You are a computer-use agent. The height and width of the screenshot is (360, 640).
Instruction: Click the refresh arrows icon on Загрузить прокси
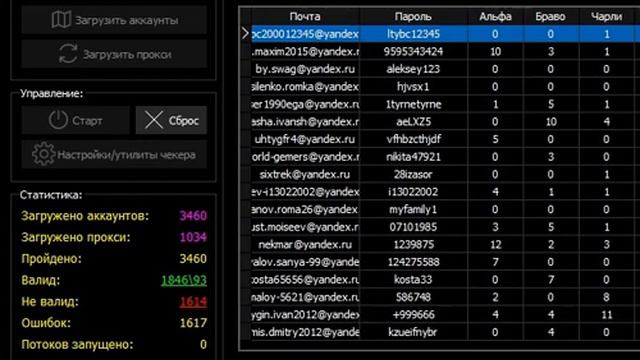(68, 54)
